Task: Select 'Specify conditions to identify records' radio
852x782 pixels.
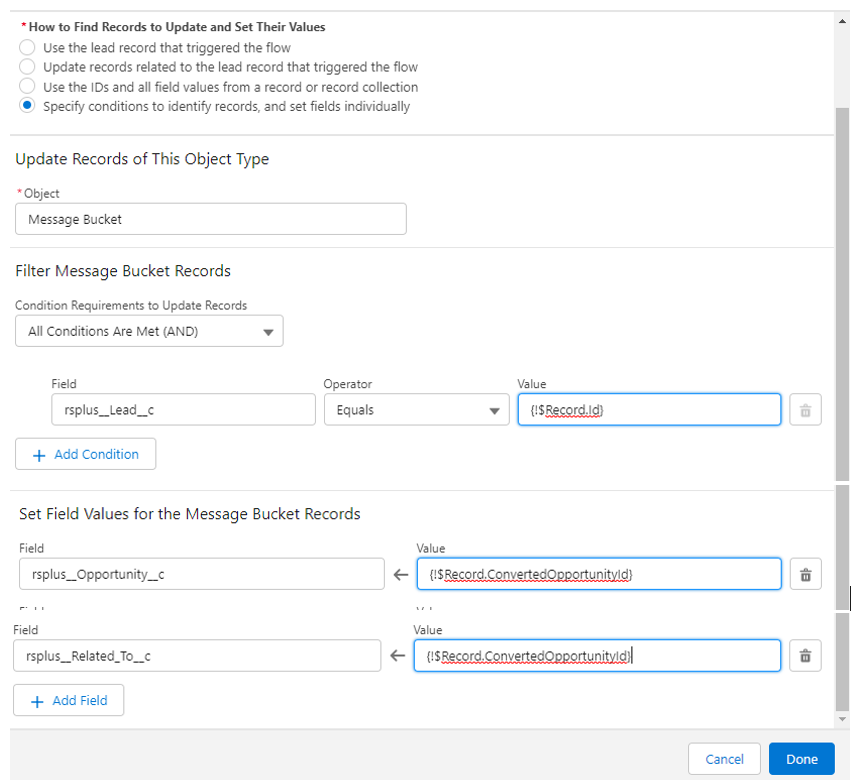Action: [28, 106]
